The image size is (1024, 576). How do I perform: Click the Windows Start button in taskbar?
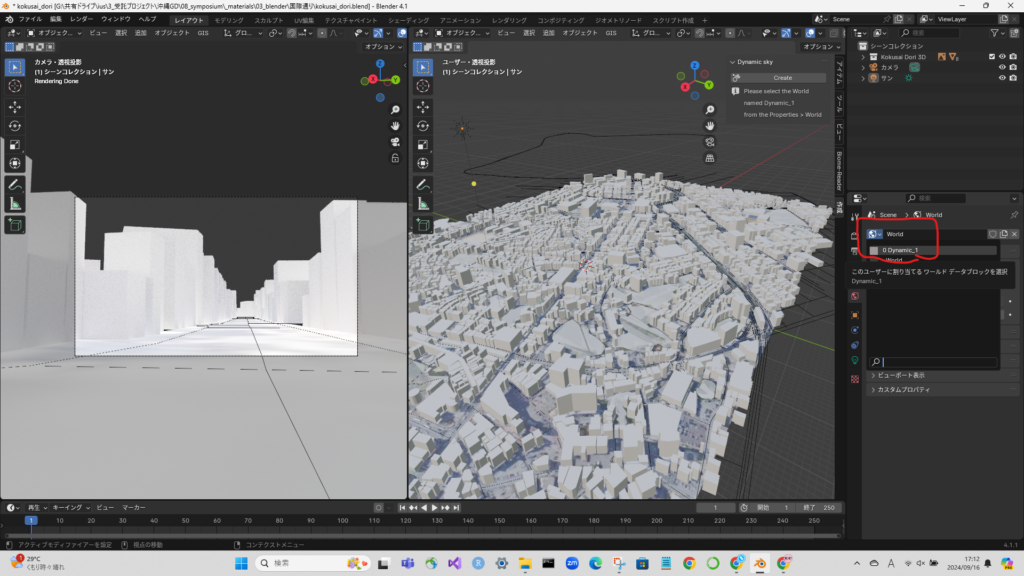point(240,564)
